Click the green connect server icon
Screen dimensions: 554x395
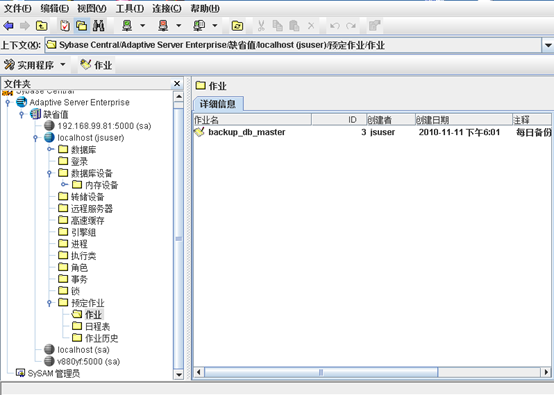click(x=127, y=26)
